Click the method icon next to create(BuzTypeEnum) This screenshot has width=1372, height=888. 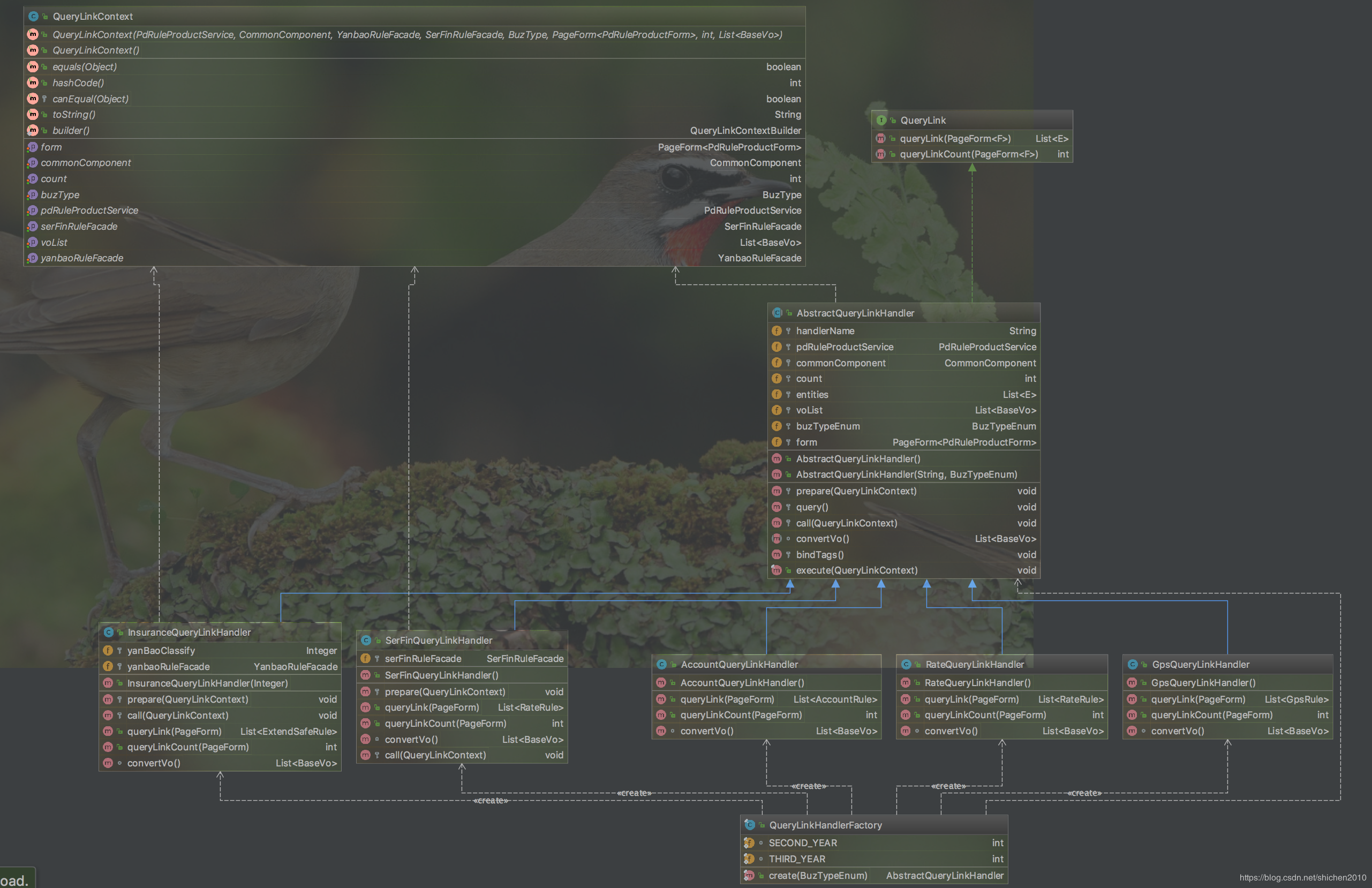click(x=749, y=875)
